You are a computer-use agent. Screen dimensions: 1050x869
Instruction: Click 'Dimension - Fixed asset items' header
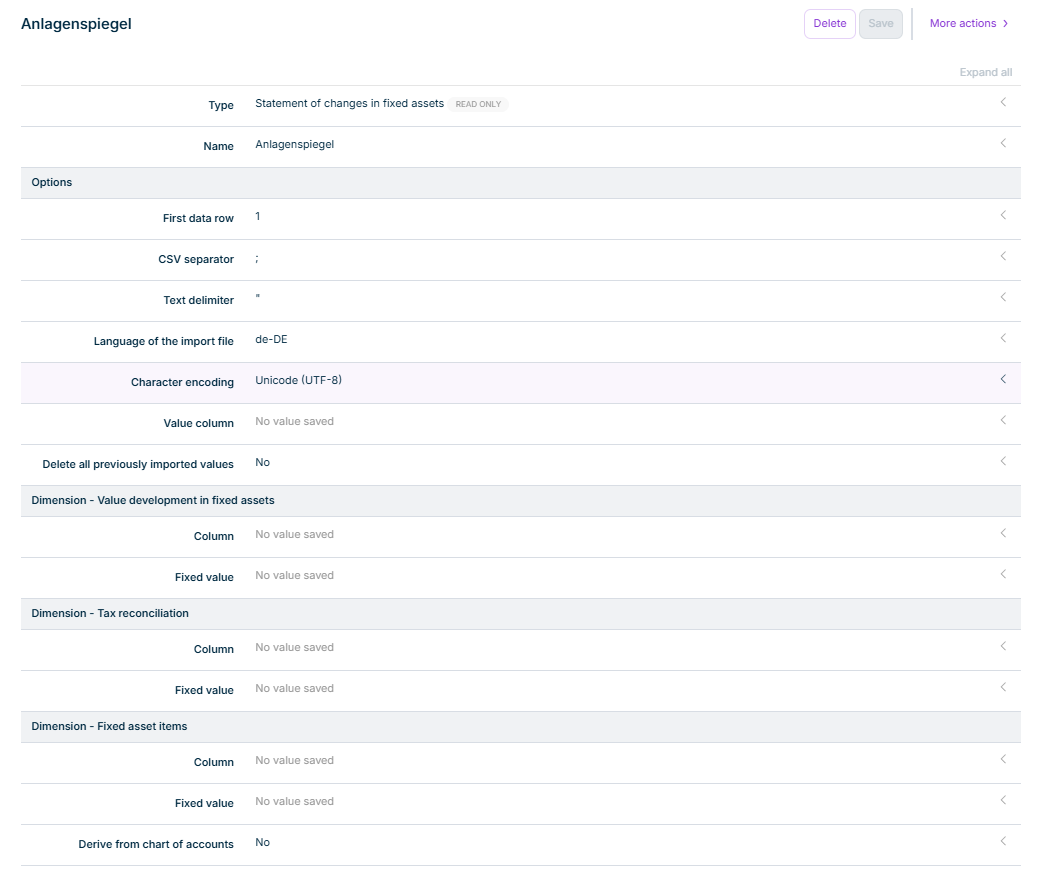(521, 727)
